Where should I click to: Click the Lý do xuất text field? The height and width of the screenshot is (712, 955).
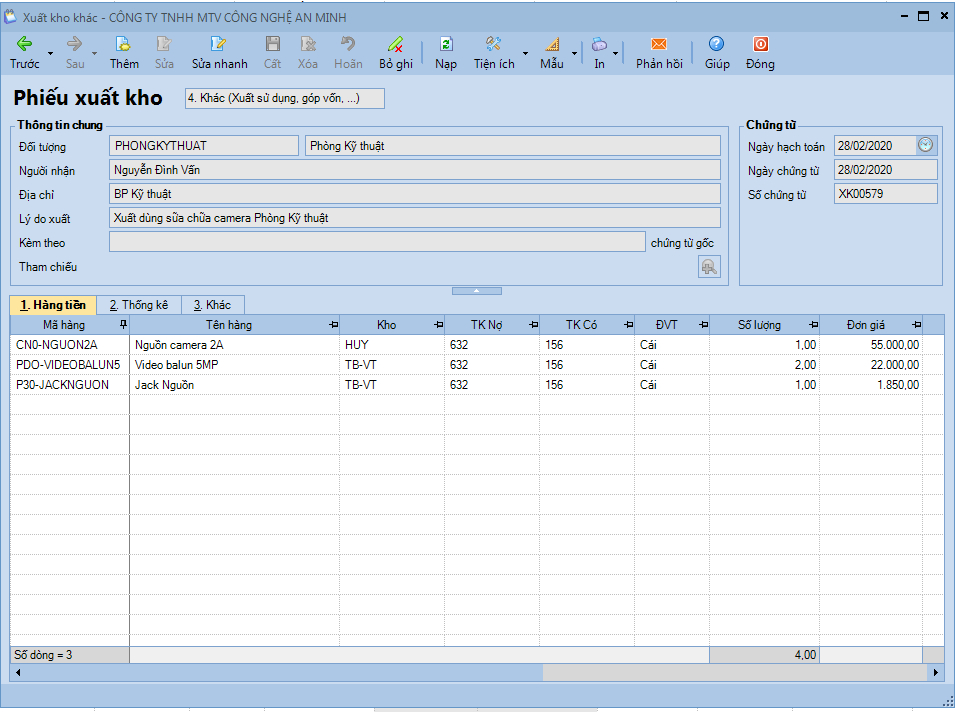click(x=414, y=218)
